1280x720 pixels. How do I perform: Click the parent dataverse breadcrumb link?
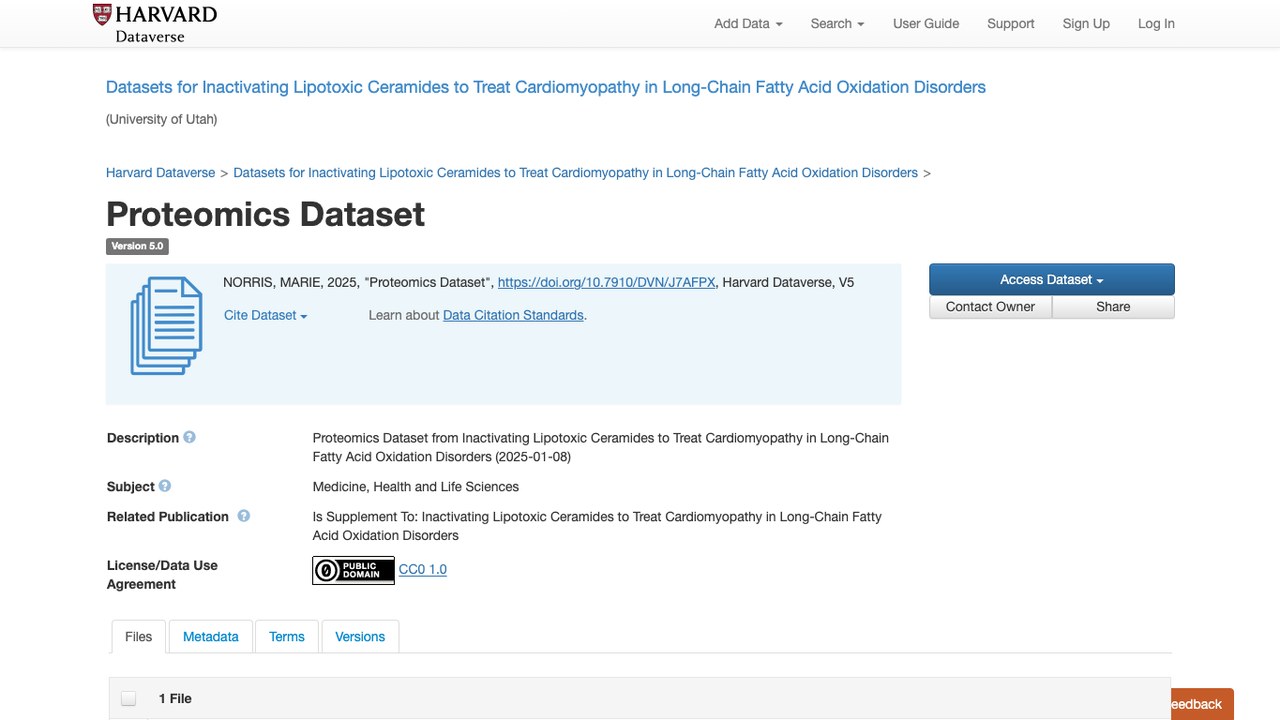tap(575, 172)
